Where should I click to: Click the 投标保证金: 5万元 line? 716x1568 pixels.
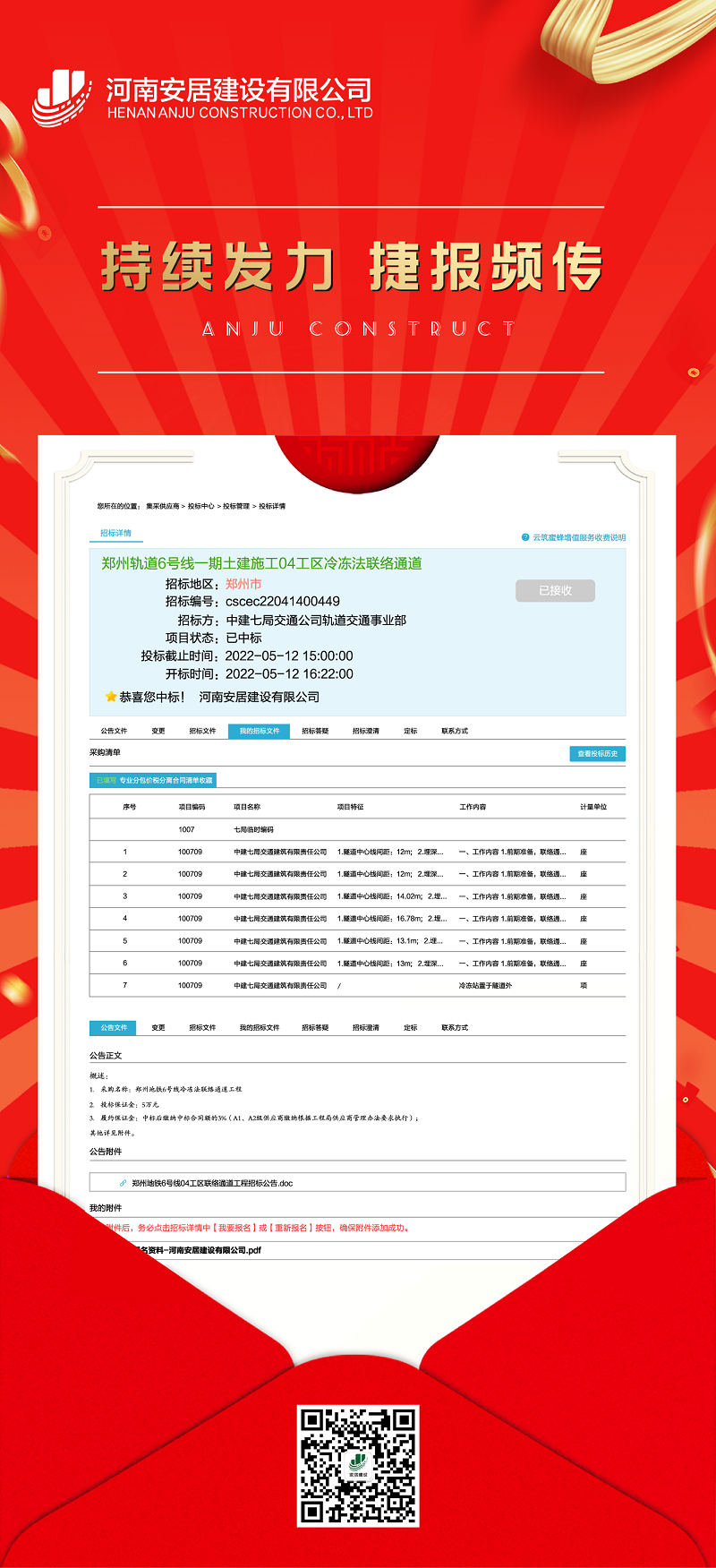tap(124, 1104)
